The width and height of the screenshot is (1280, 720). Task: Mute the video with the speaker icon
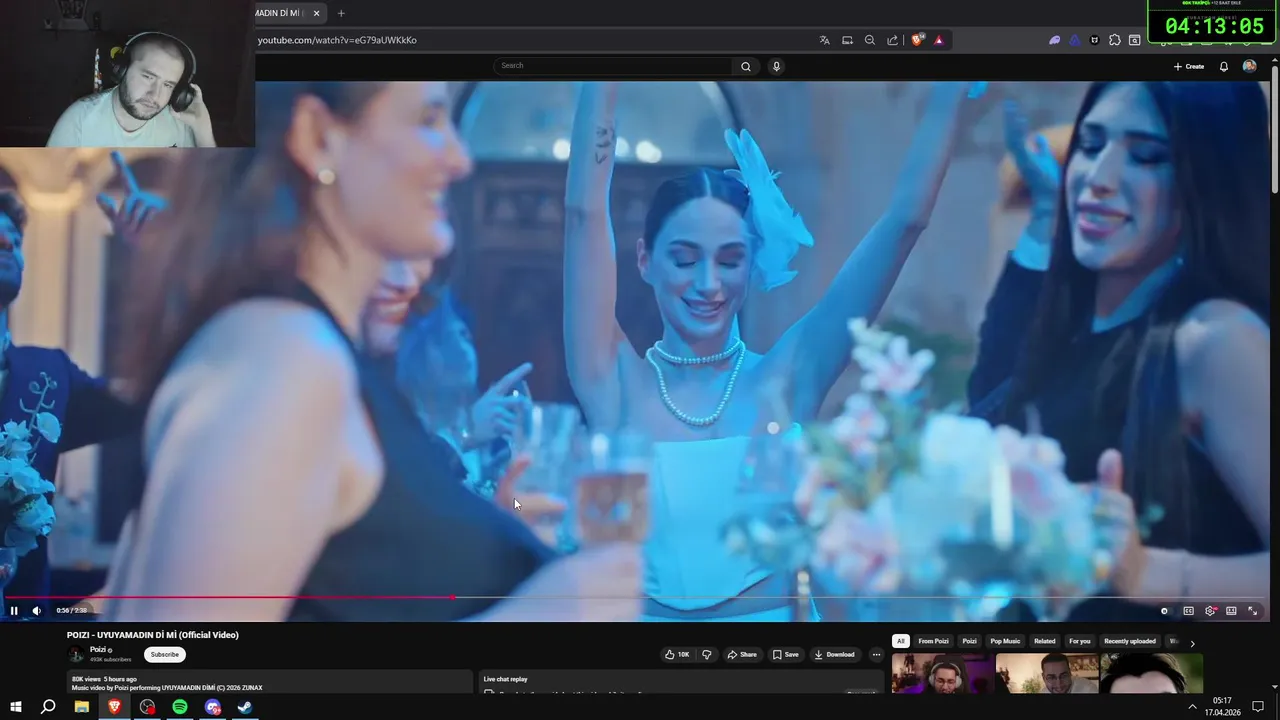tap(37, 610)
